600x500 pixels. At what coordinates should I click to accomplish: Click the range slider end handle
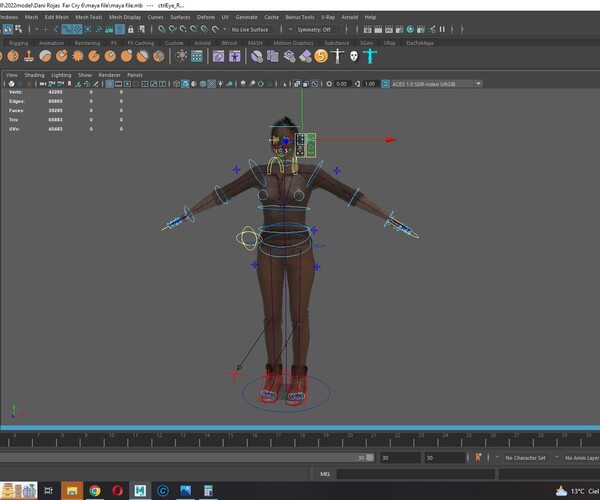pos(370,457)
